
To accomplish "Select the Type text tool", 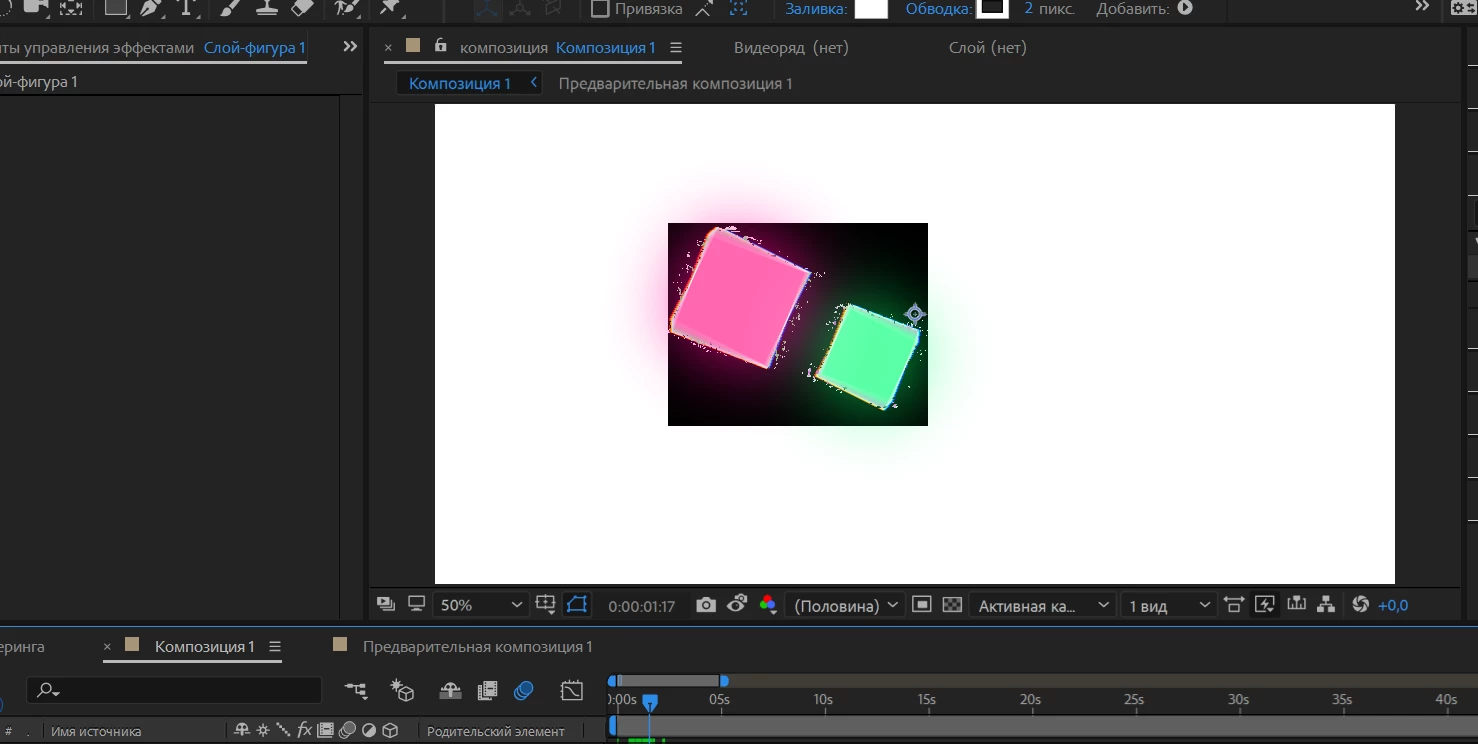I will tap(186, 8).
